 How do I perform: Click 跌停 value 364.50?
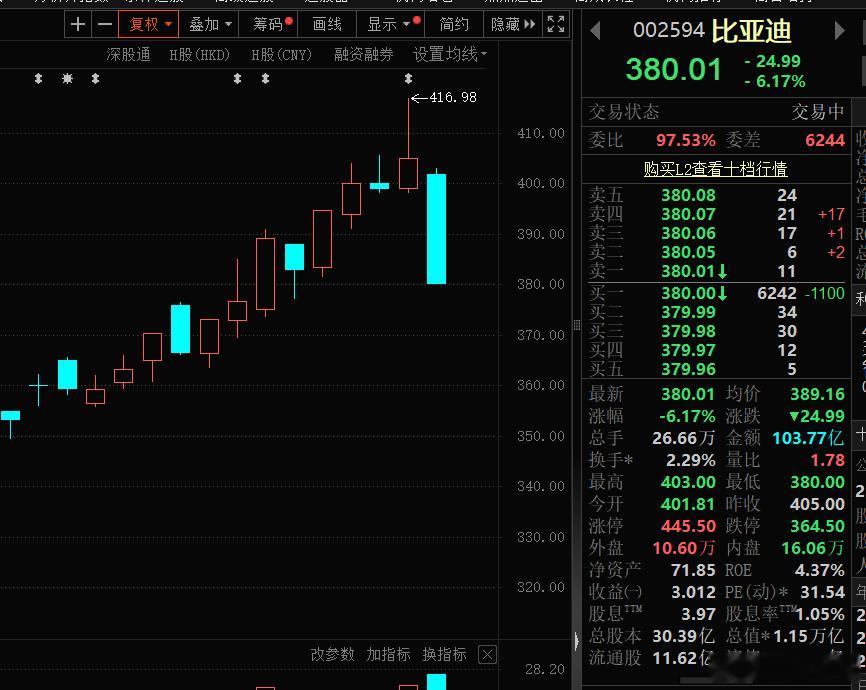click(817, 526)
